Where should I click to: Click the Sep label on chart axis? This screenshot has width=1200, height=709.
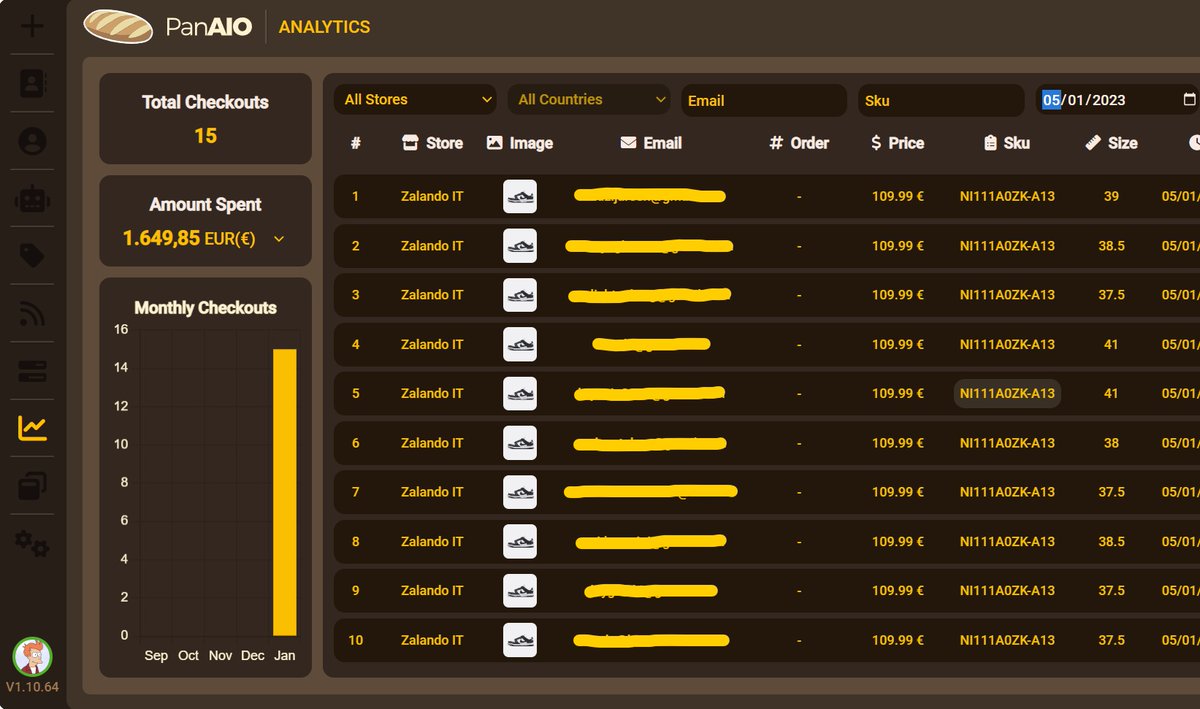[156, 656]
